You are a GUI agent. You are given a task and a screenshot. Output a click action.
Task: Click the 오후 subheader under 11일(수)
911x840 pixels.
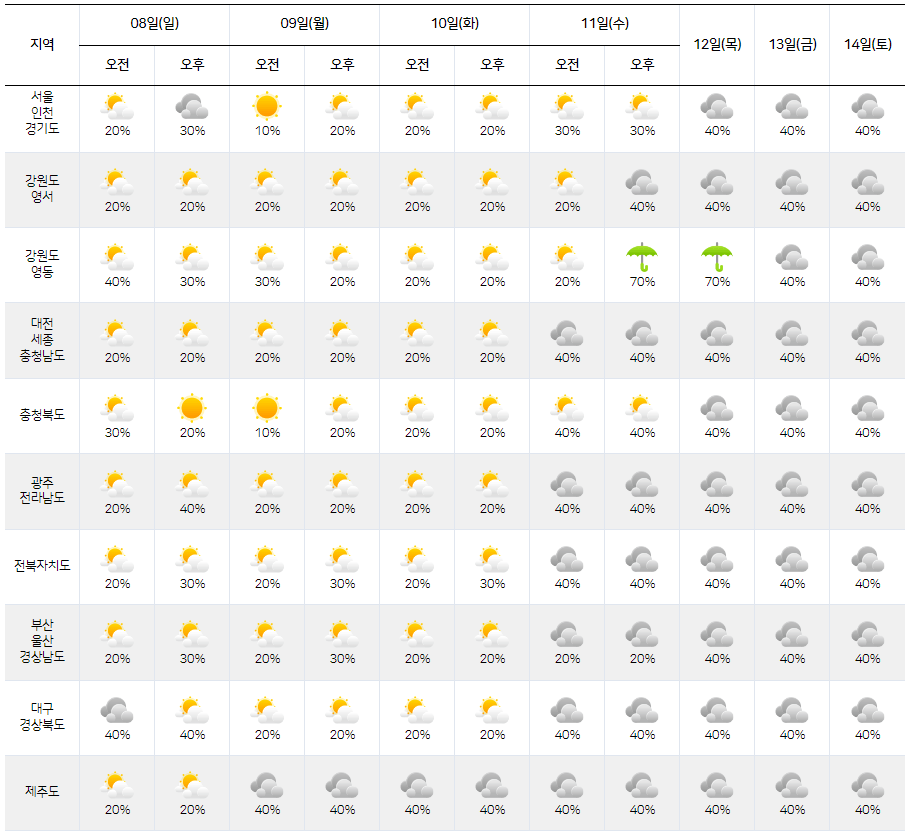(642, 64)
